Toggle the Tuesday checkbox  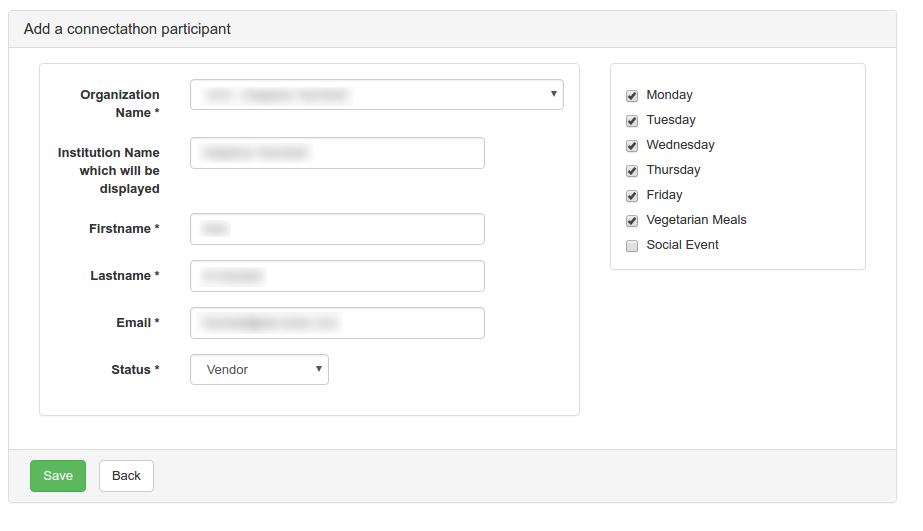632,121
